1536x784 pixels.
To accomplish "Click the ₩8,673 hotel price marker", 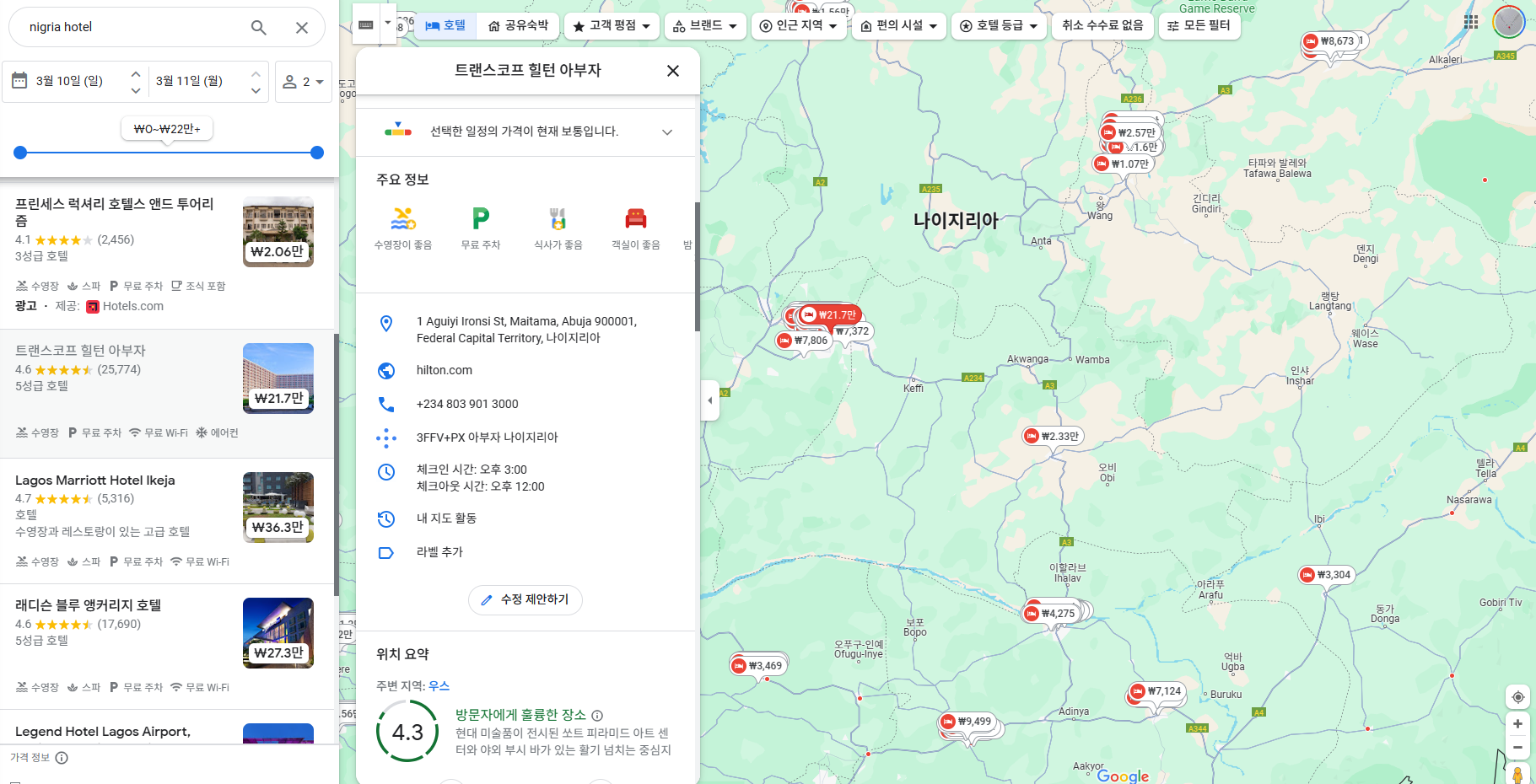I will tap(1330, 41).
